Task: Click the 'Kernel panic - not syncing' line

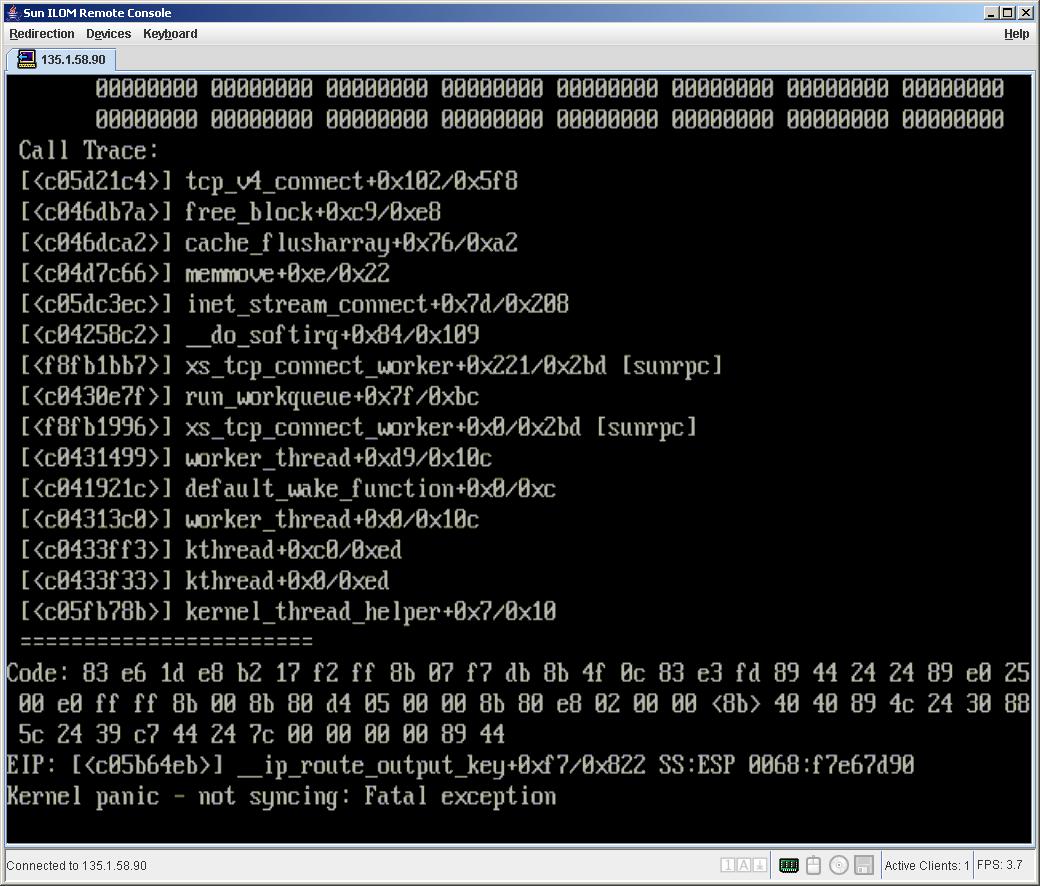Action: (281, 796)
